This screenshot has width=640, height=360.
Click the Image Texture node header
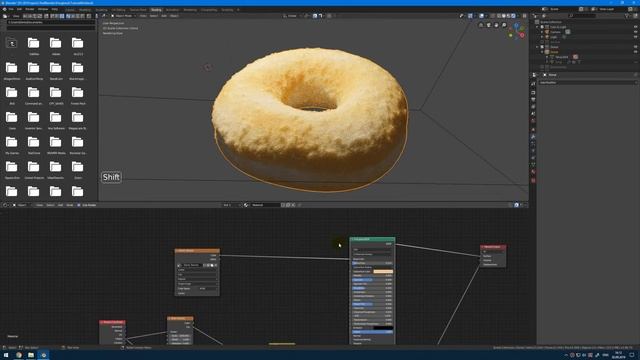tap(197, 251)
